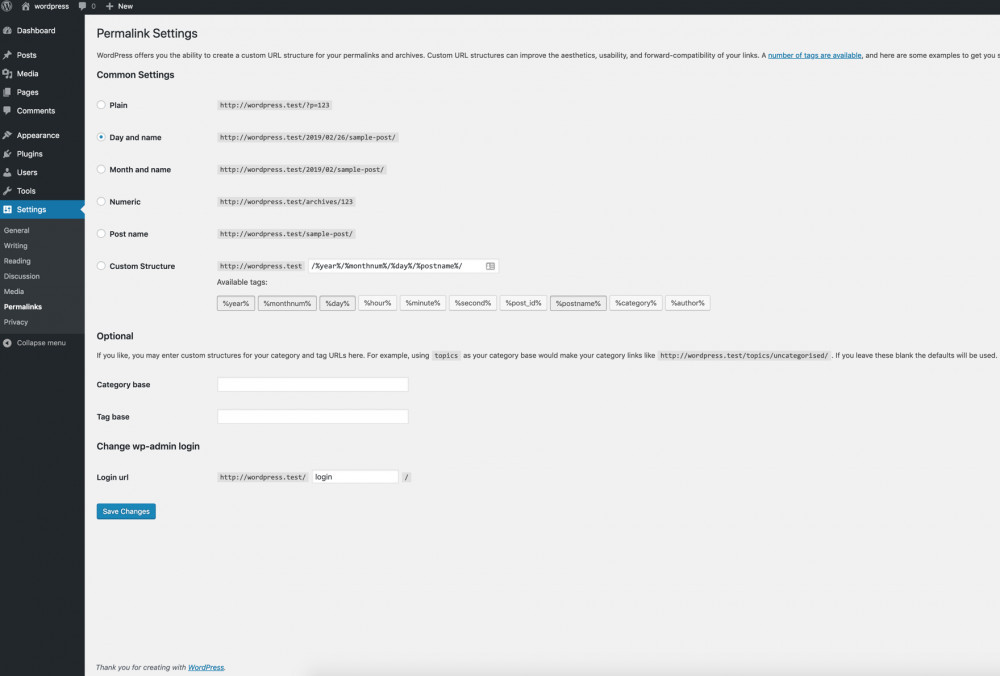Click the comments bubble icon in admin bar
The width and height of the screenshot is (1000, 676).
click(82, 6)
